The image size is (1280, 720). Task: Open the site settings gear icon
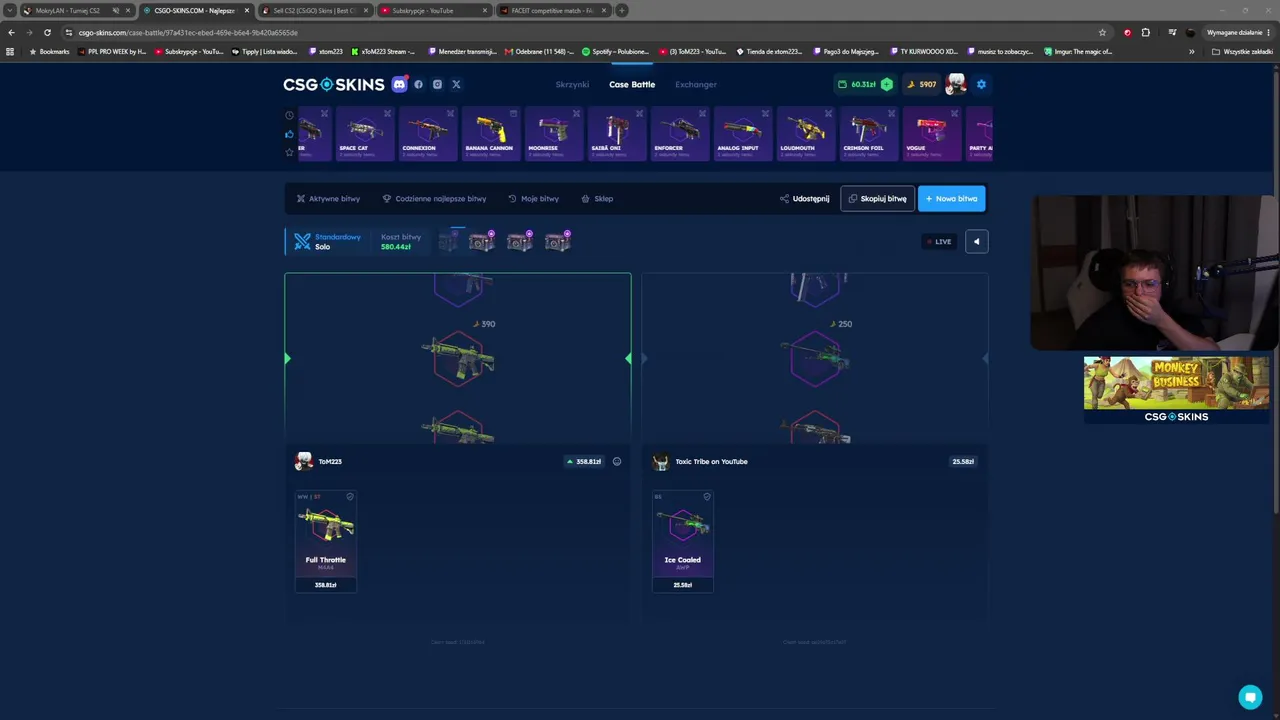pos(981,84)
